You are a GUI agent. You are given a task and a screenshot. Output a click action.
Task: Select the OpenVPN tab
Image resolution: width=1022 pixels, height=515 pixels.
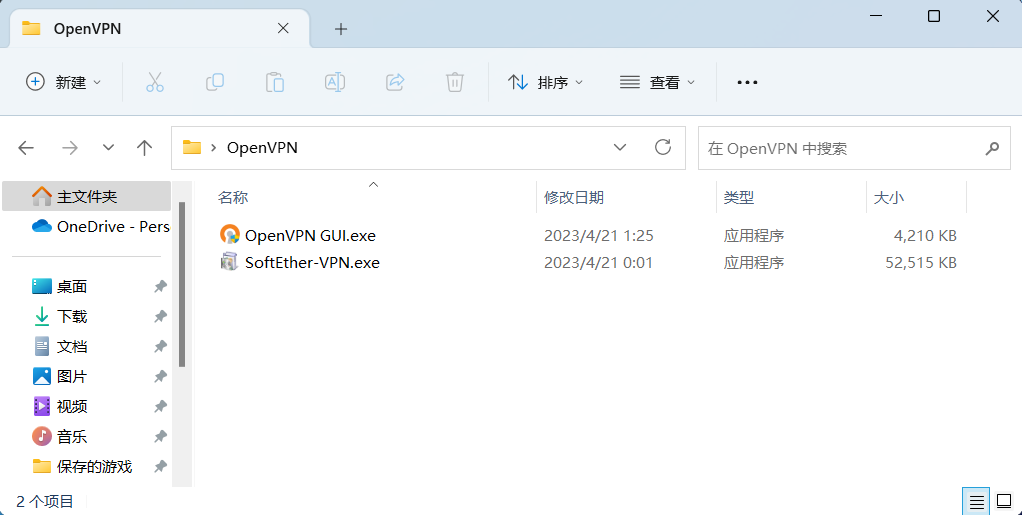[160, 29]
